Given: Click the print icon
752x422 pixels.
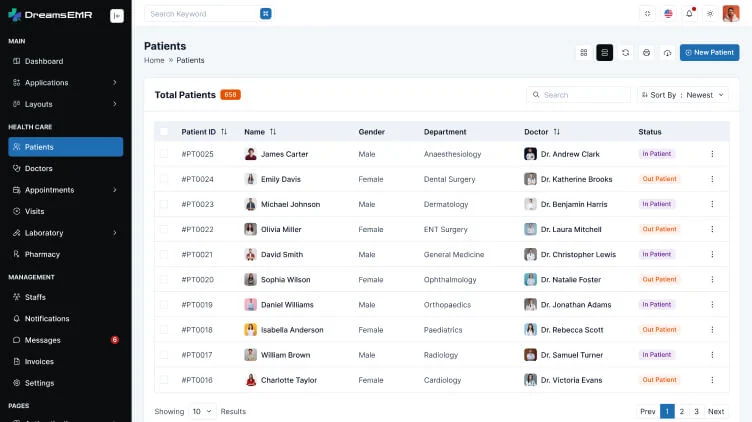Looking at the screenshot, I should pyautogui.click(x=647, y=52).
